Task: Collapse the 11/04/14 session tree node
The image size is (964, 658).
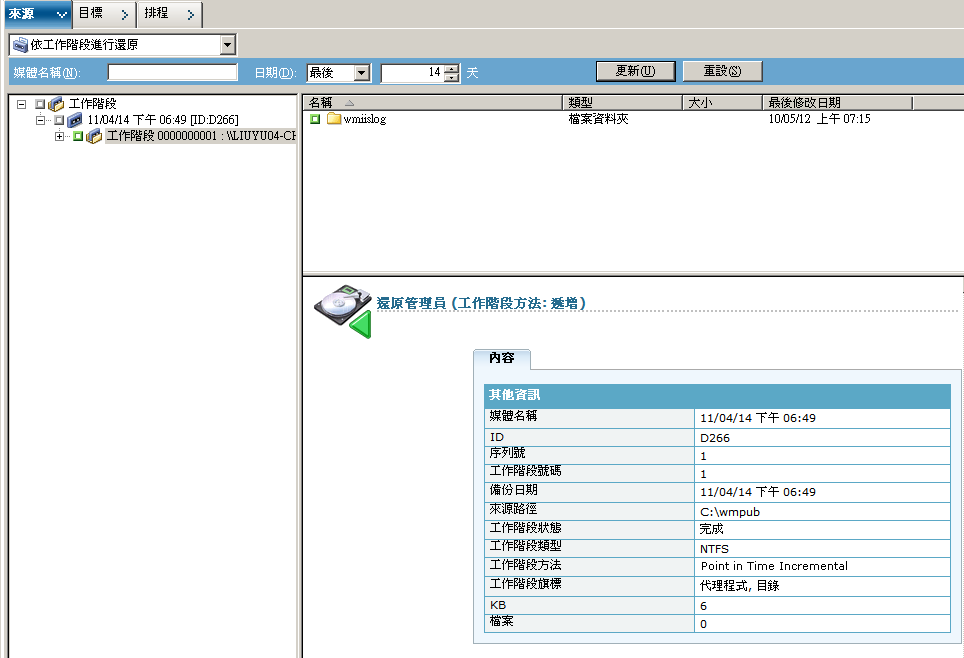Action: coord(40,119)
